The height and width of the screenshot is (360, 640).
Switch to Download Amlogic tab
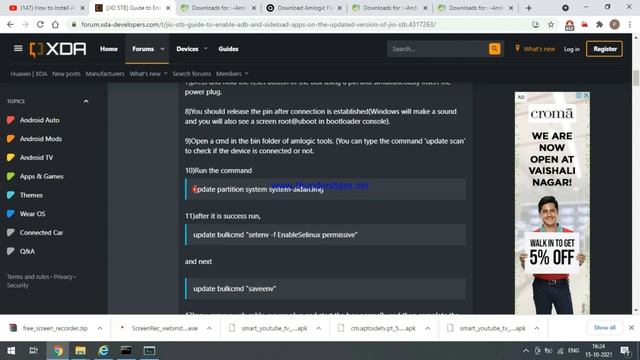pyautogui.click(x=304, y=8)
